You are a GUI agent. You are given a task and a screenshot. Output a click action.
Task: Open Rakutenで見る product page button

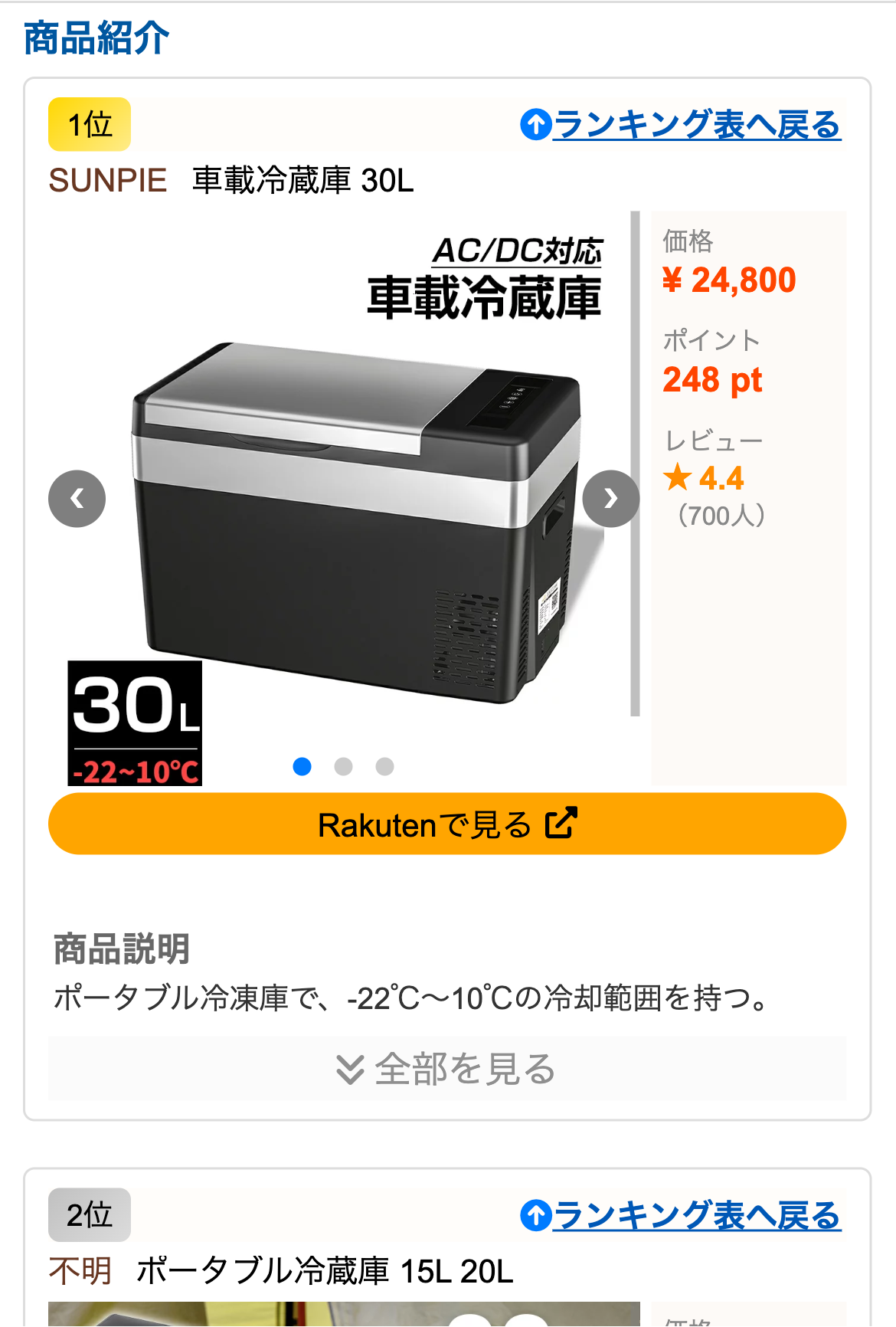click(447, 824)
